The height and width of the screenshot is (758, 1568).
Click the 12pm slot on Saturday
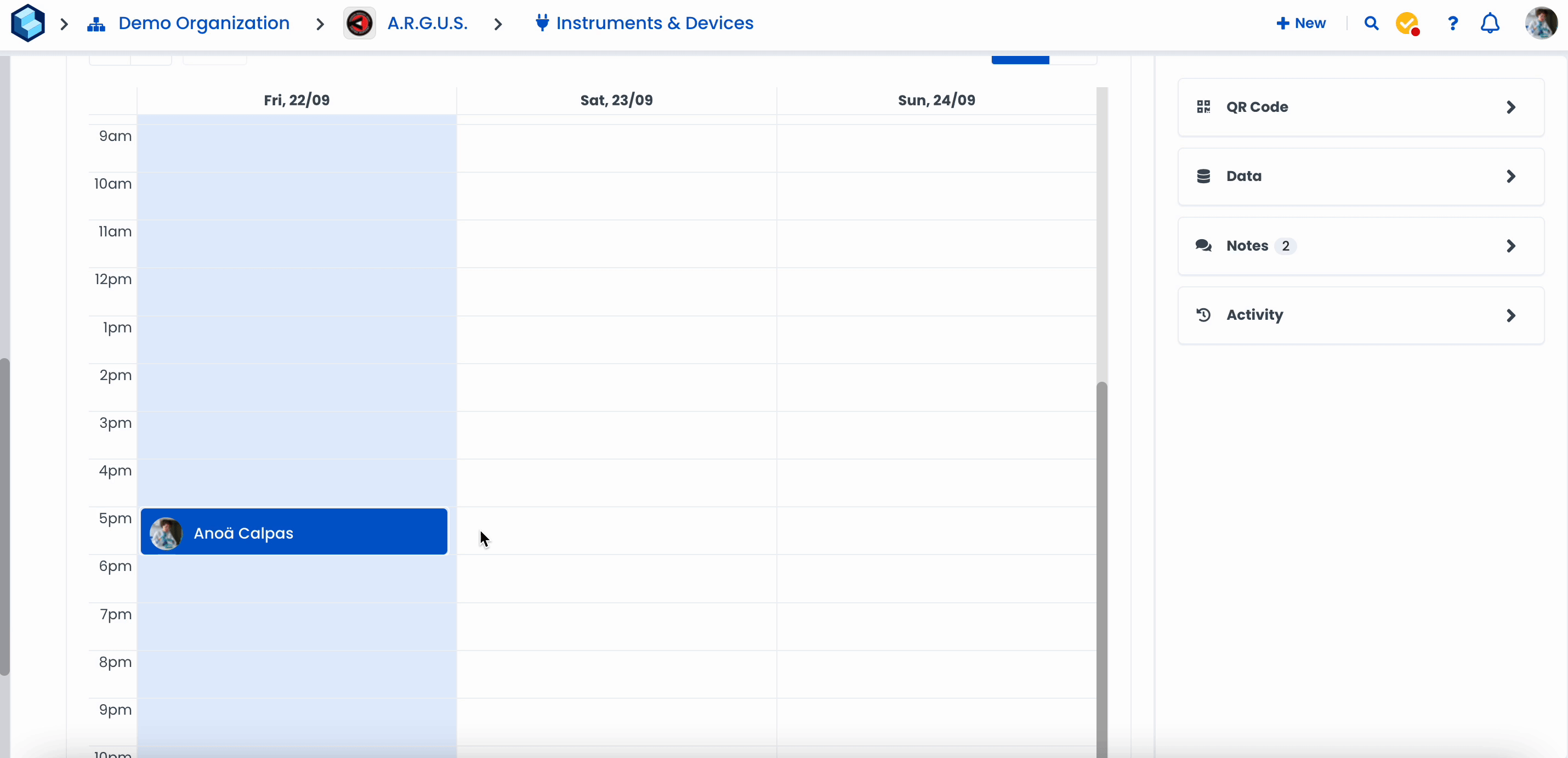tap(616, 292)
